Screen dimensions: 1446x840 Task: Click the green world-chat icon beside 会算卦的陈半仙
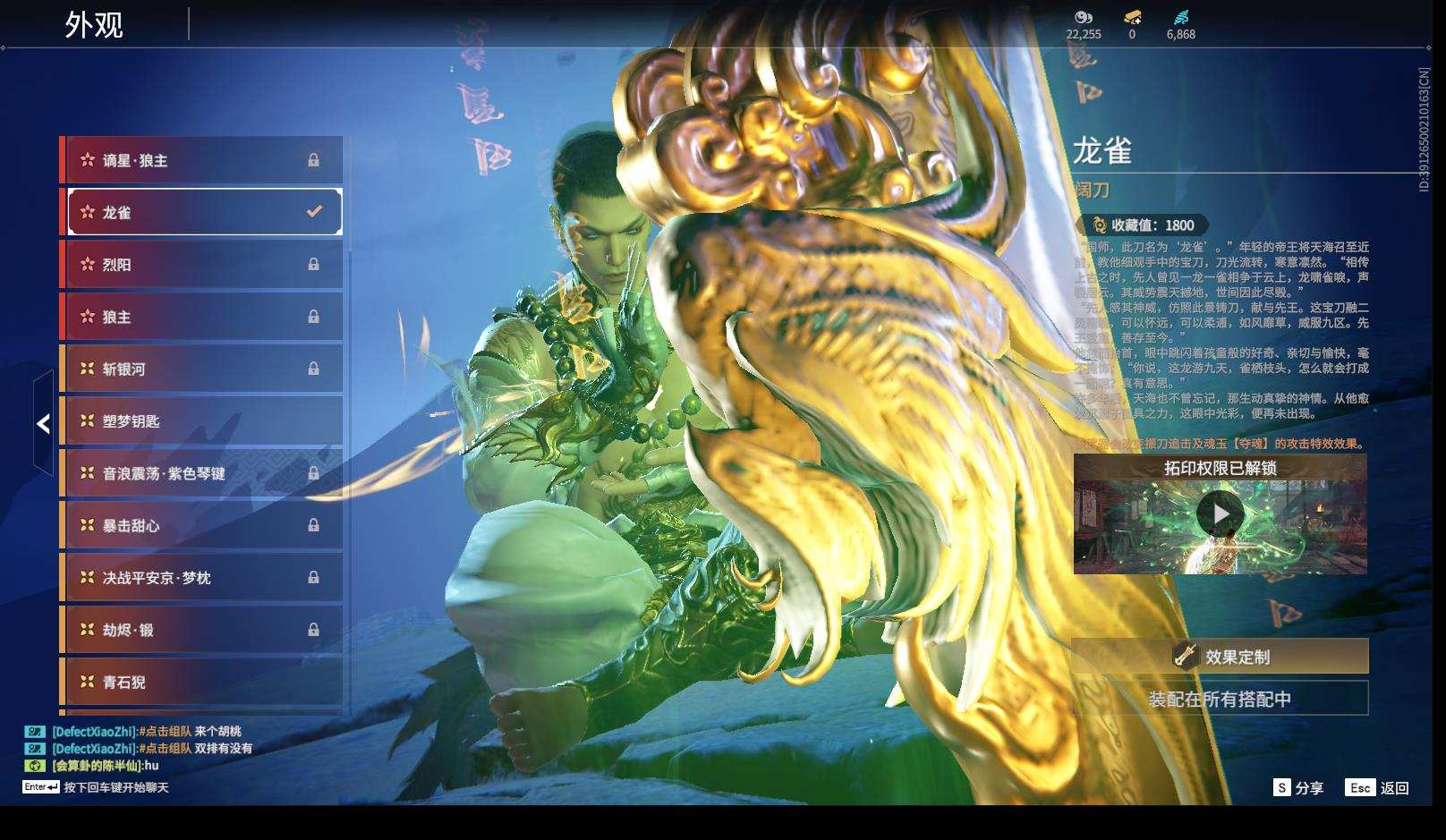[x=34, y=766]
